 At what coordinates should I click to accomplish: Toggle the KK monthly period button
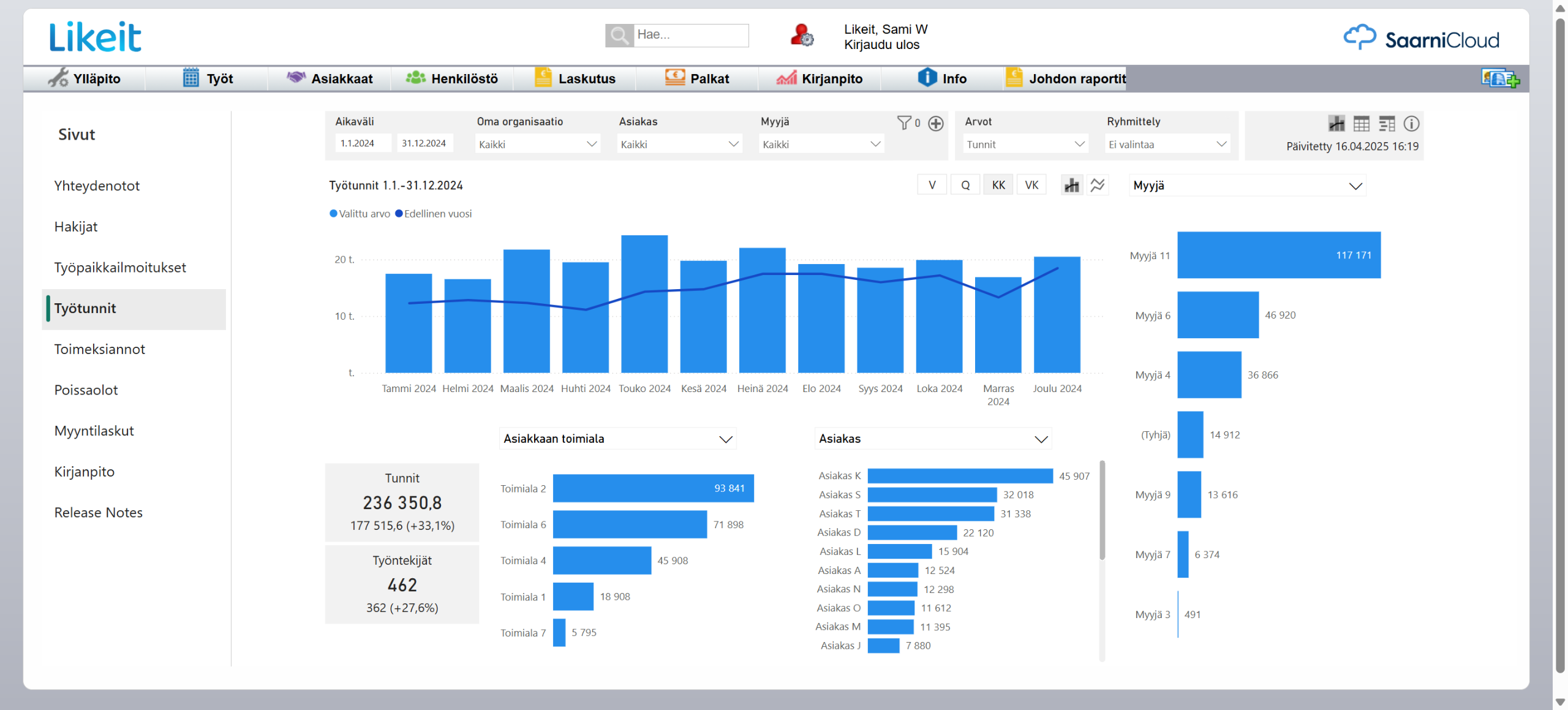click(998, 185)
